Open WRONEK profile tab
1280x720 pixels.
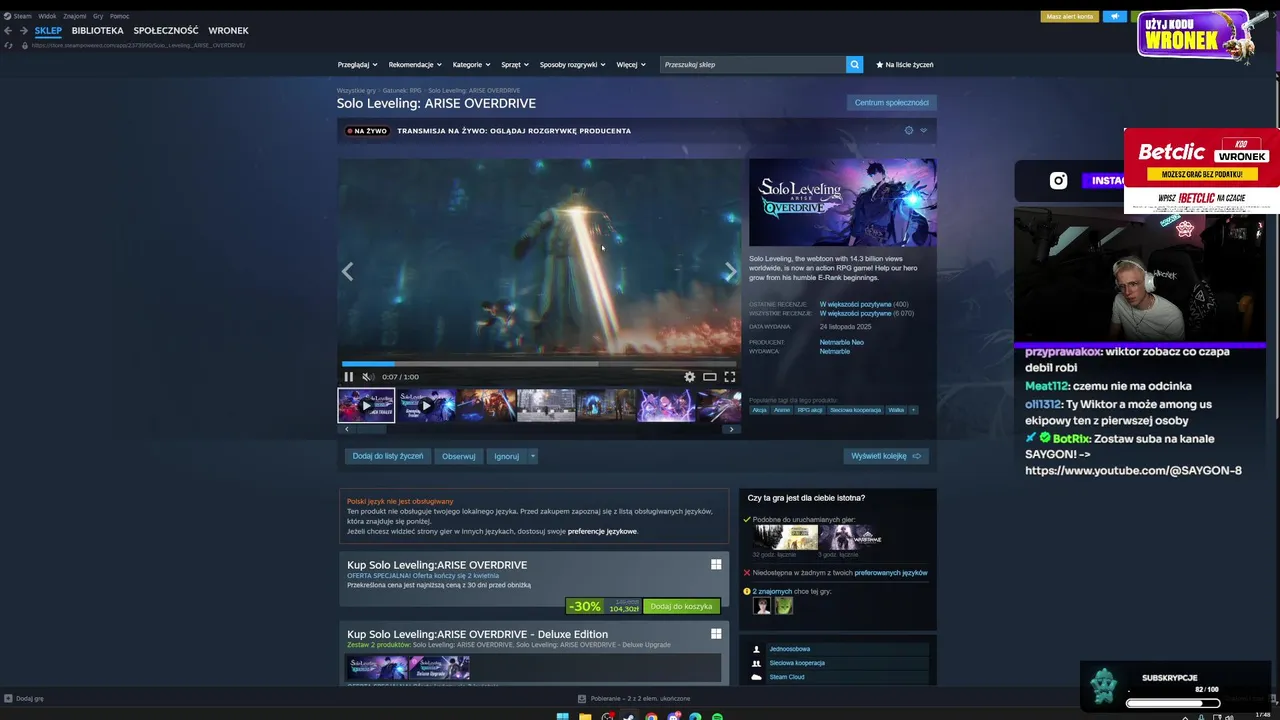[228, 31]
